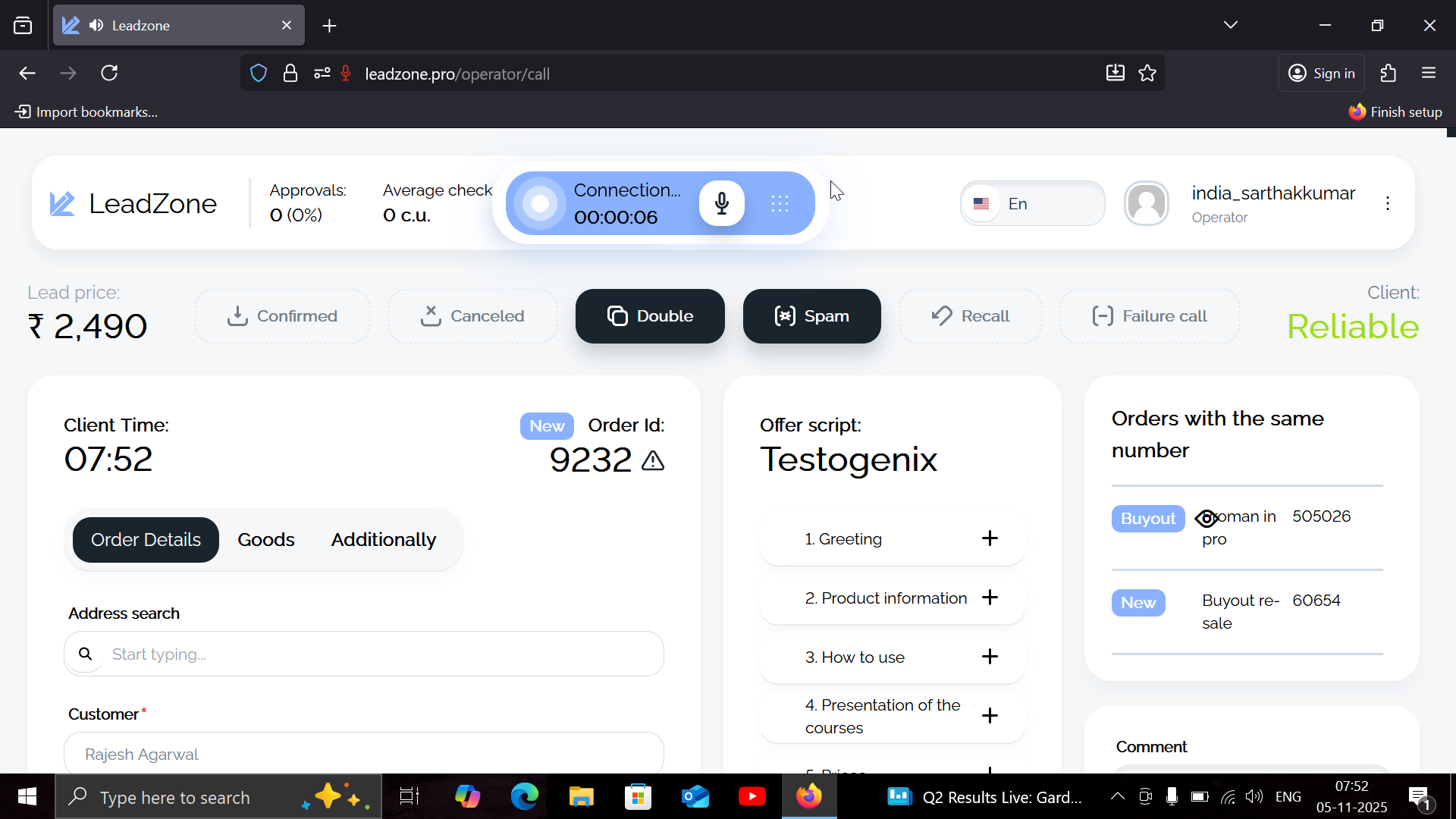The height and width of the screenshot is (819, 1456).
Task: Expand the 1. Greeting script section
Action: pyautogui.click(x=990, y=538)
